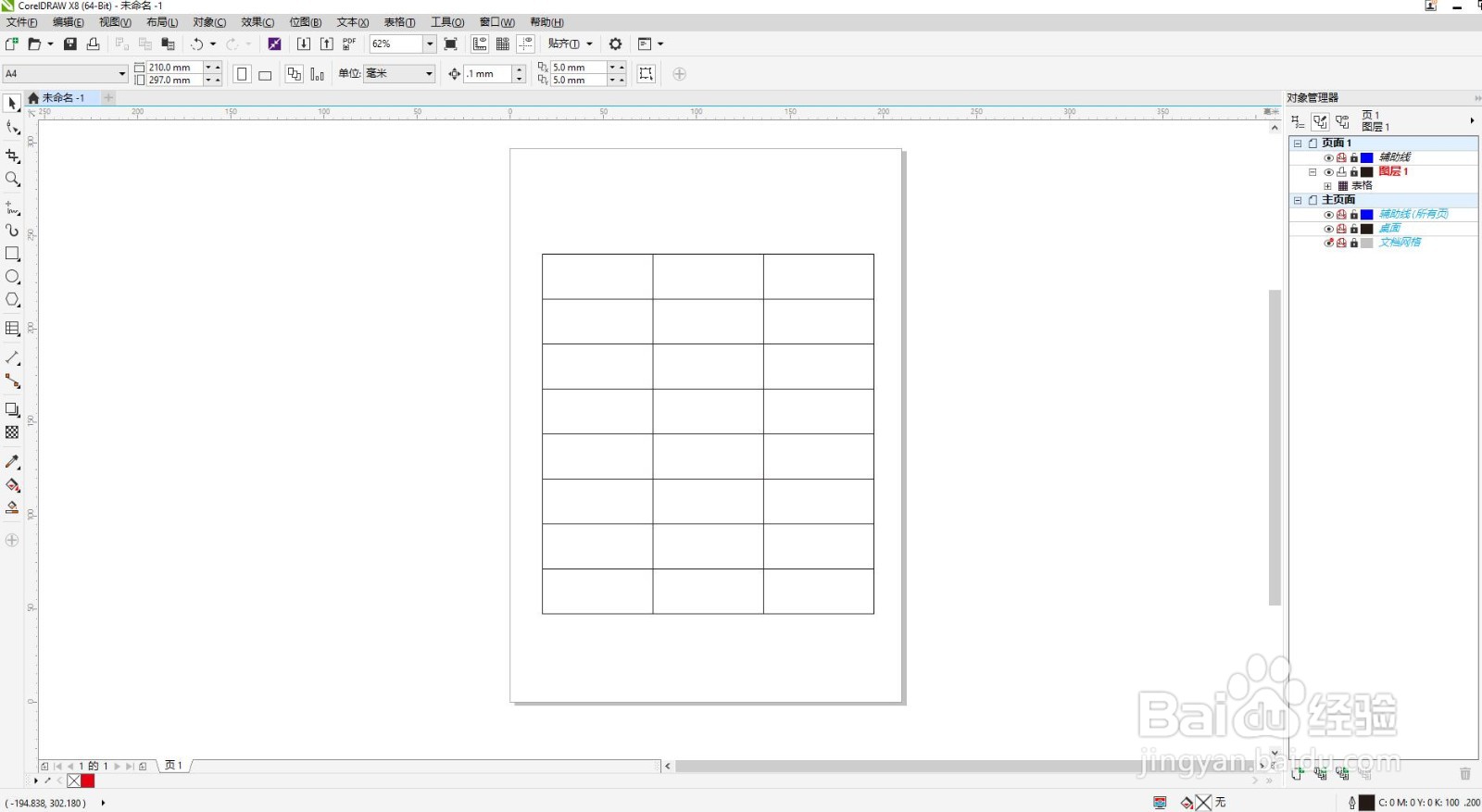Select the Table tool in the toolbox

12,329
